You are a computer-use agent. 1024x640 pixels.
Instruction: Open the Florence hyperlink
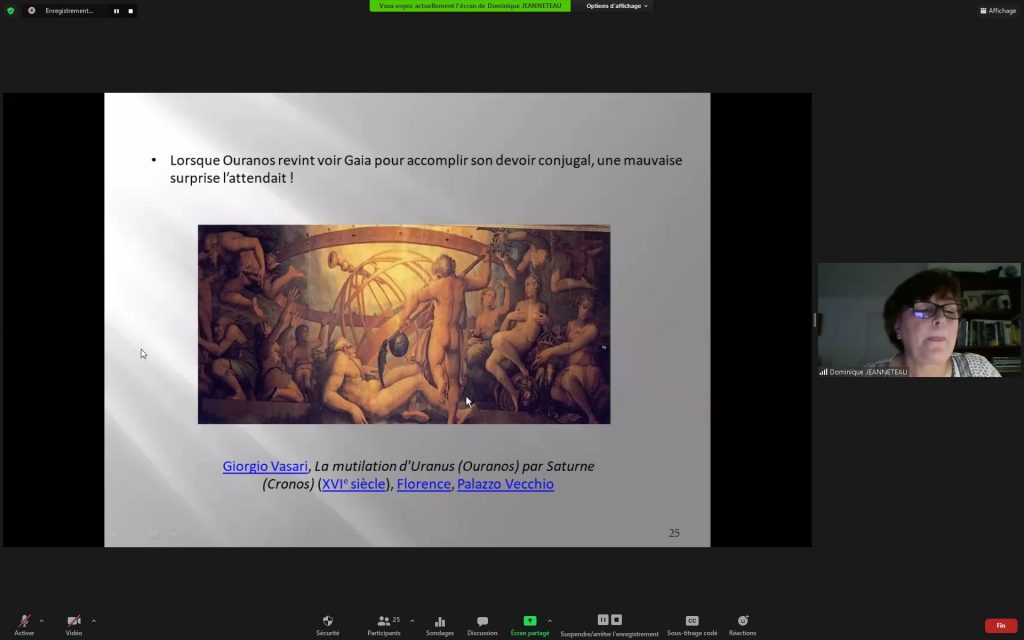pyautogui.click(x=424, y=484)
